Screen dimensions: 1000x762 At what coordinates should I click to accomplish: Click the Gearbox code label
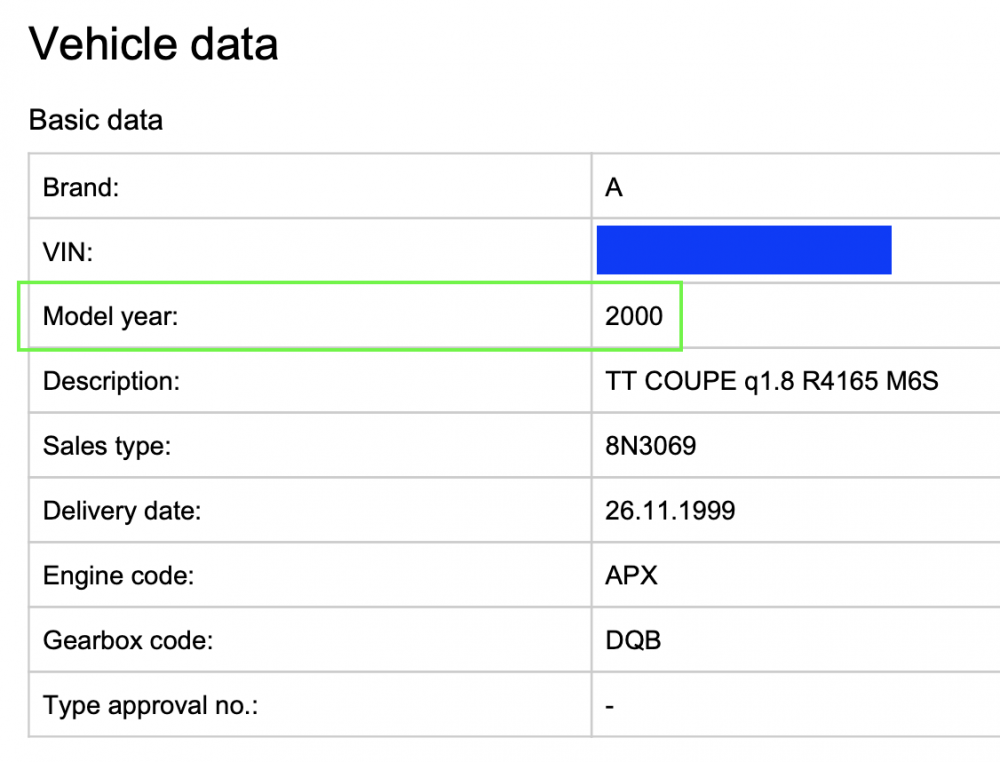(128, 640)
